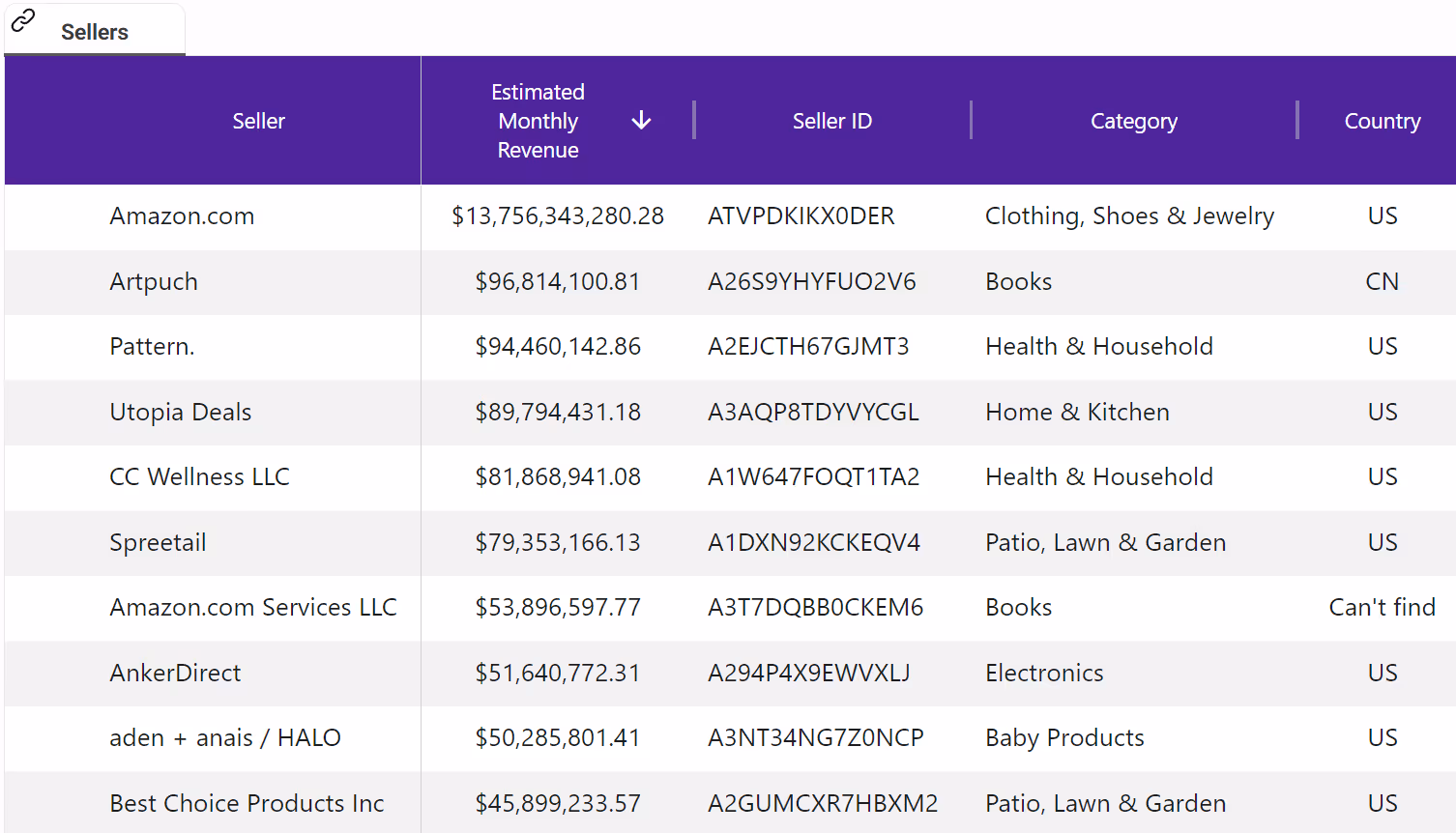Select Amazon.com Services LLC seller name
This screenshot has height=833, width=1456.
click(x=253, y=607)
